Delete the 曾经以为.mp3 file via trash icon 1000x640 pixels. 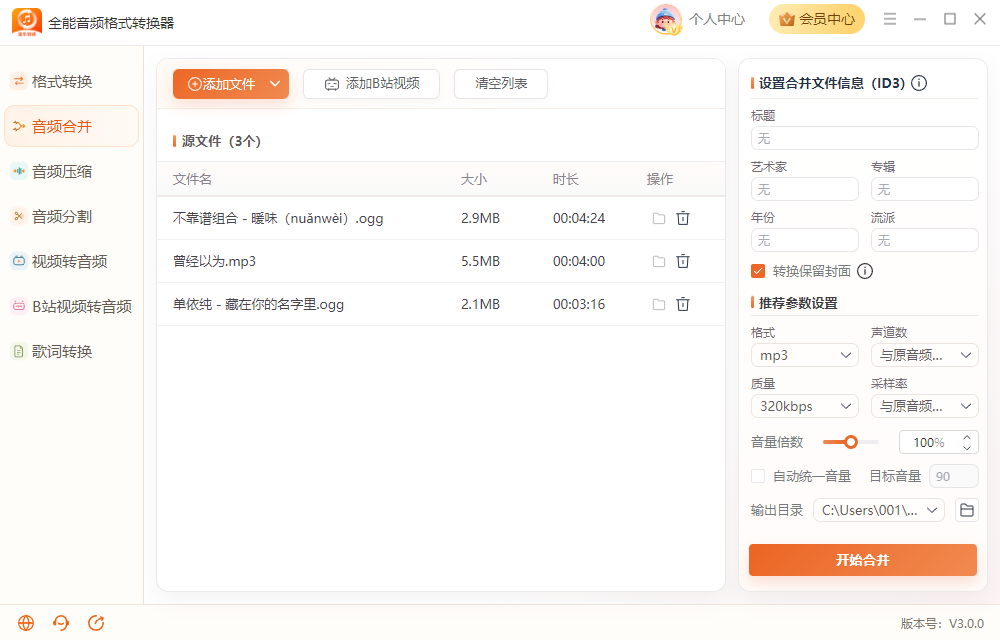[682, 261]
